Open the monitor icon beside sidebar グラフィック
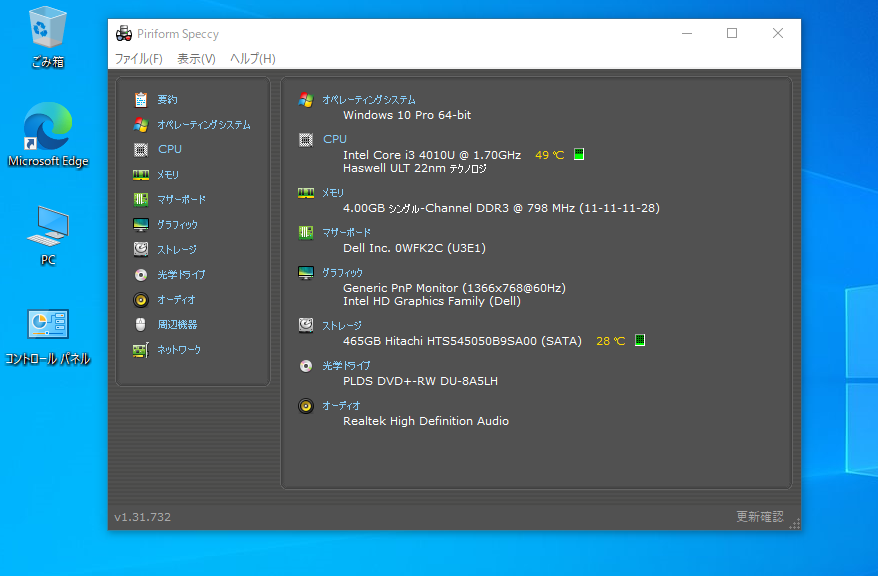Screen dimensions: 878x576 click(x=141, y=224)
